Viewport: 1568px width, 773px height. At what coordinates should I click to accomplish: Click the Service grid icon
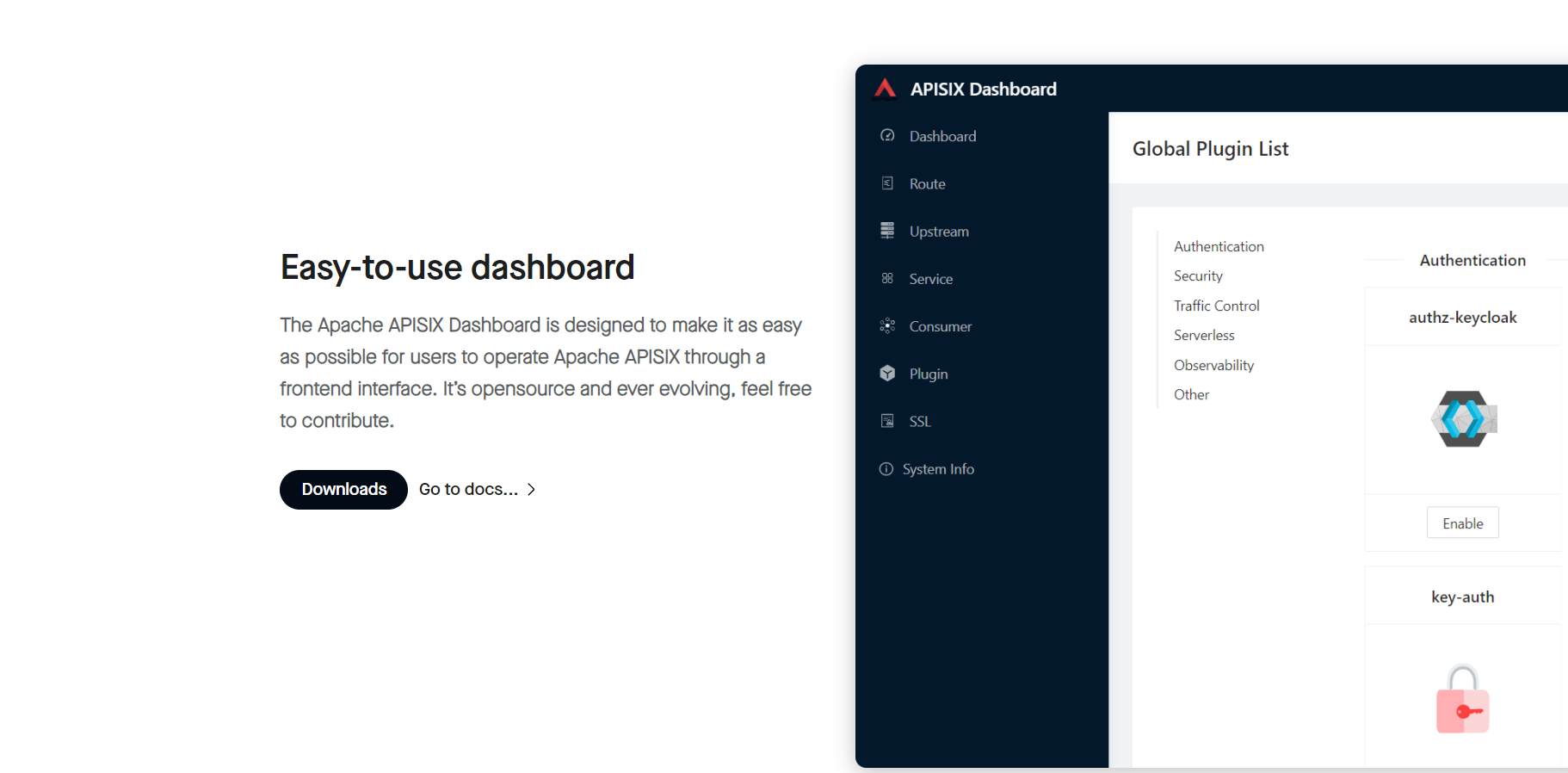pyautogui.click(x=887, y=278)
